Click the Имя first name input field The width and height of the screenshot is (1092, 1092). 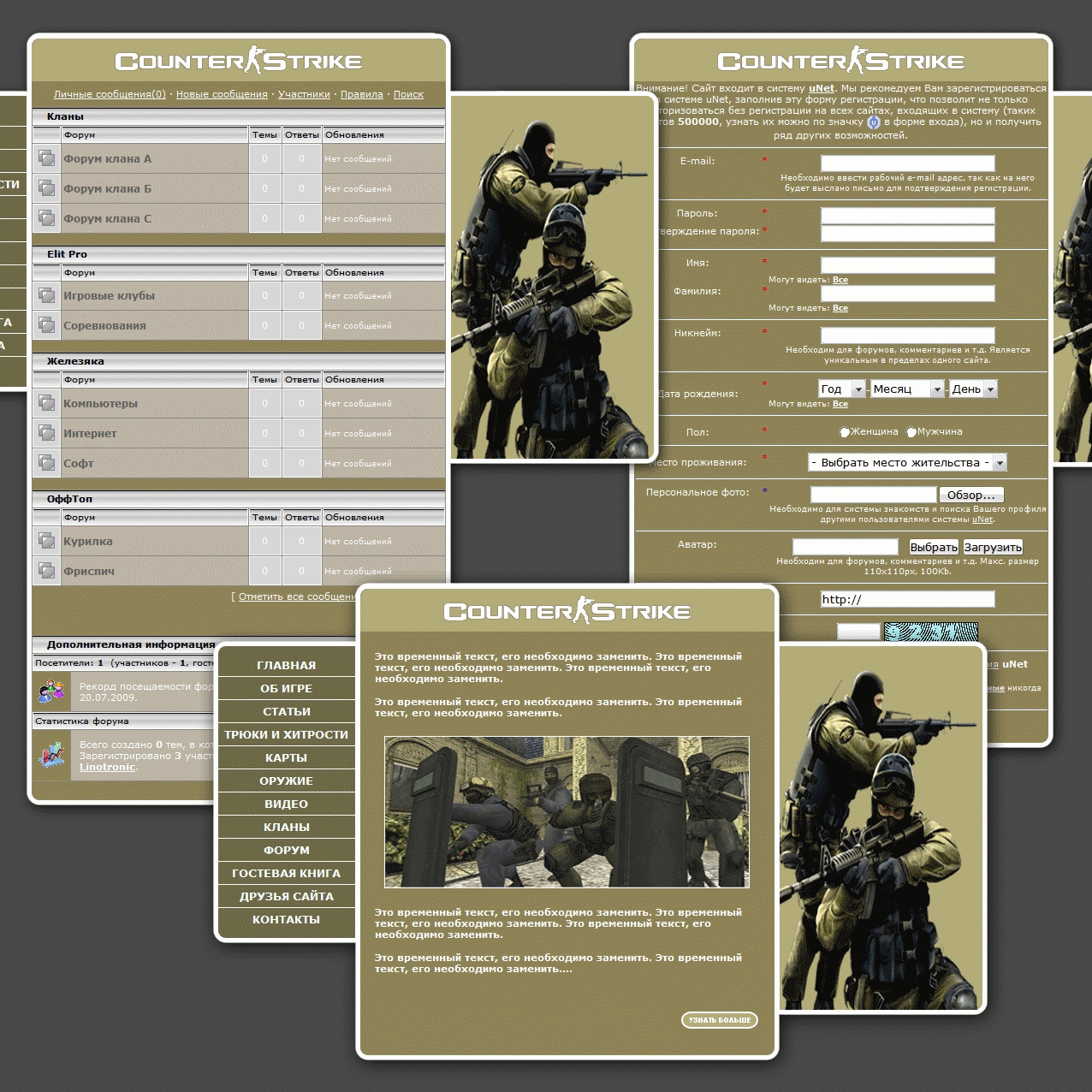click(908, 265)
